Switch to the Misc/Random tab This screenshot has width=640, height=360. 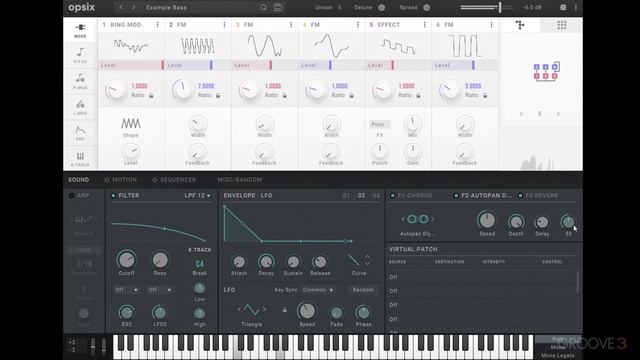tap(240, 180)
